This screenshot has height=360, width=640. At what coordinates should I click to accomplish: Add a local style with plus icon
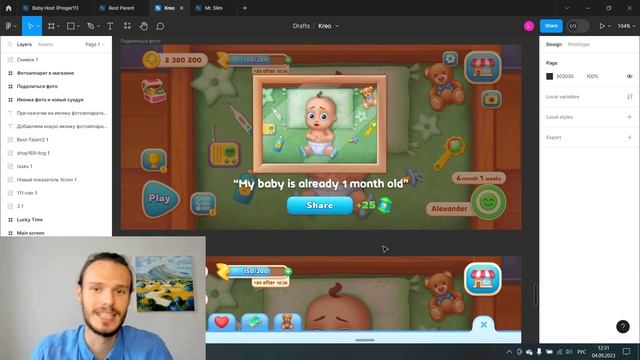point(629,117)
